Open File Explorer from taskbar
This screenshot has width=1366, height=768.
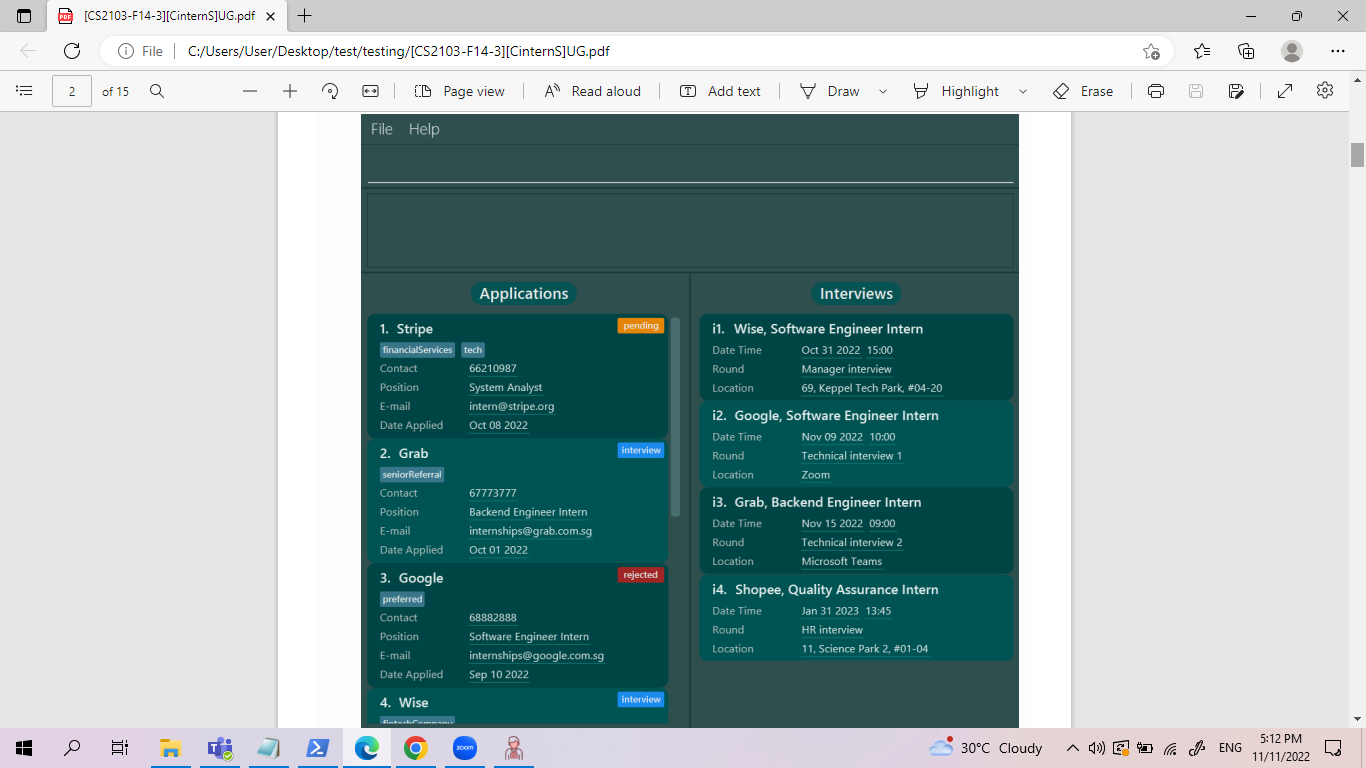click(x=171, y=748)
